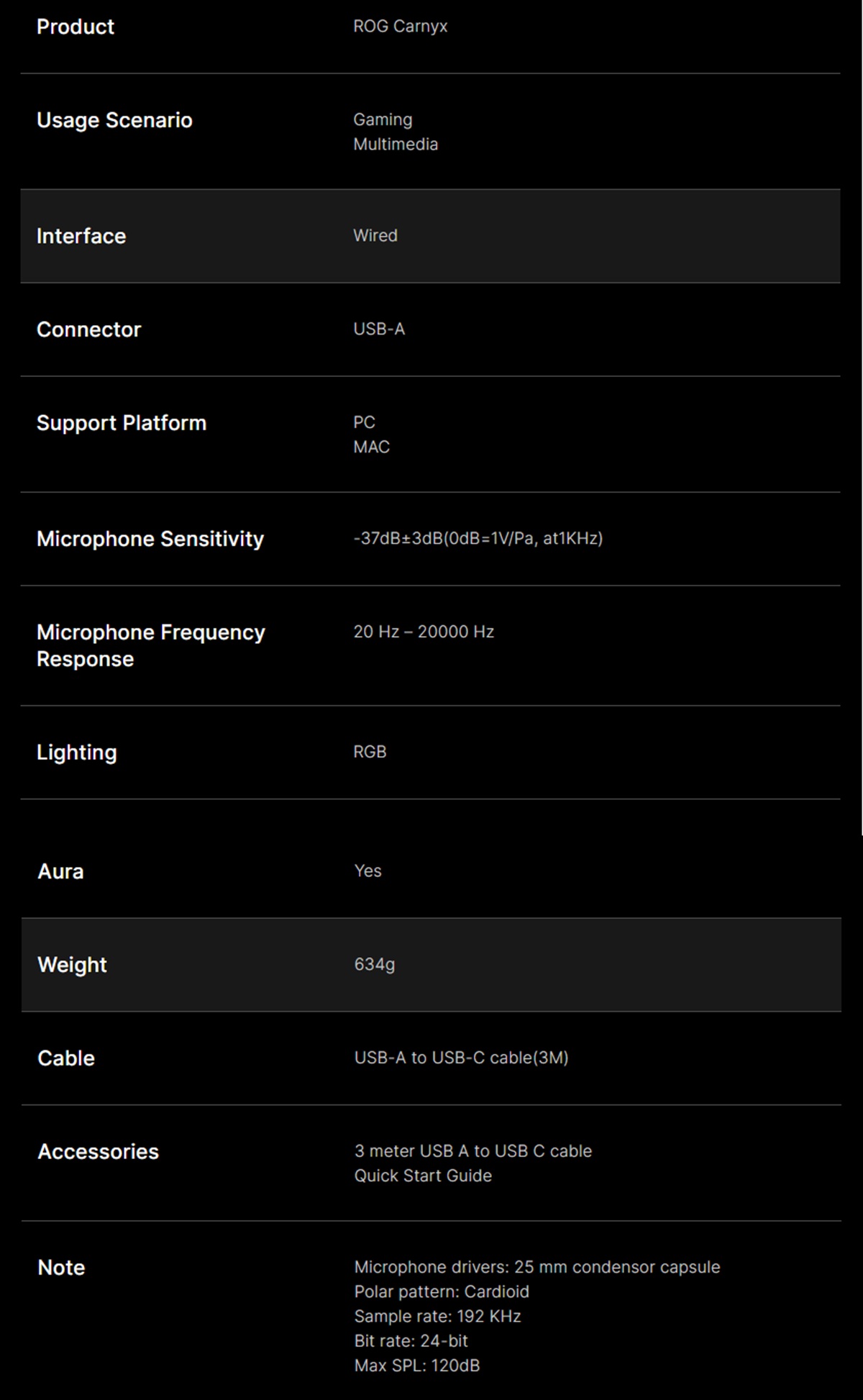The image size is (863, 1400).
Task: Select the 'Note' row label
Action: click(x=61, y=1268)
